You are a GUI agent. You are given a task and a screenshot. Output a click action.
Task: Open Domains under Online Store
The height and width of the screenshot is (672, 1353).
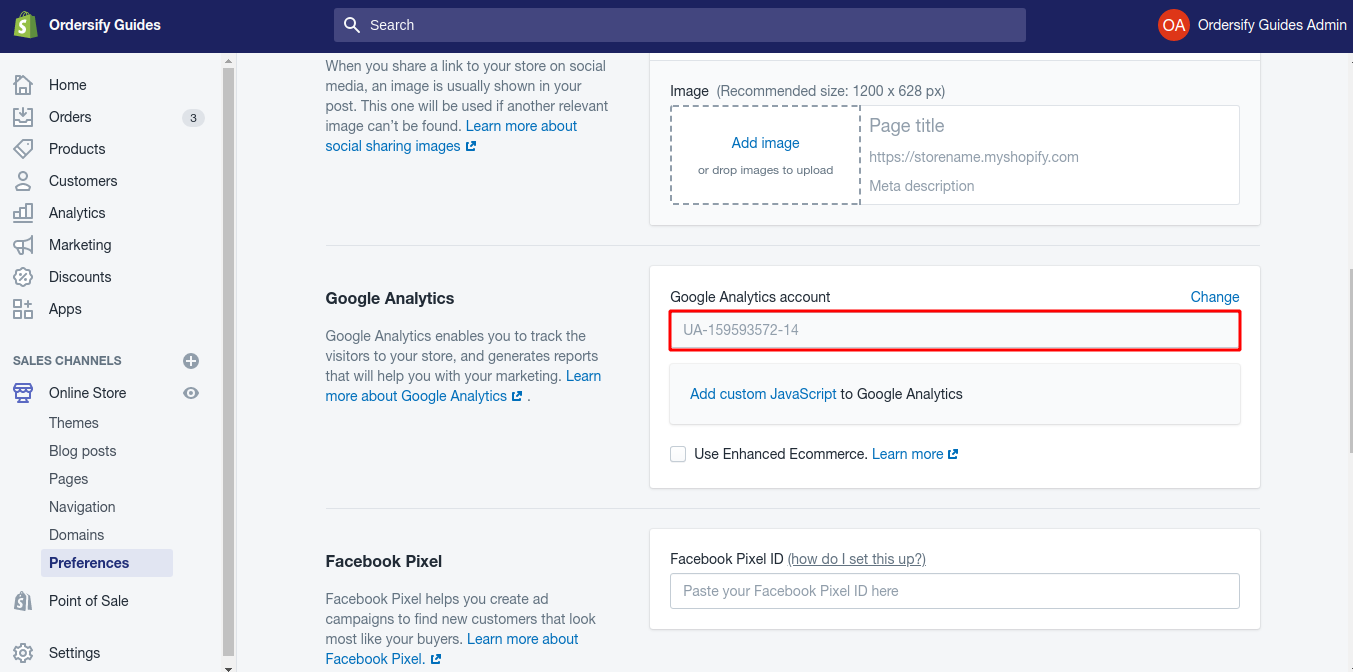(77, 535)
